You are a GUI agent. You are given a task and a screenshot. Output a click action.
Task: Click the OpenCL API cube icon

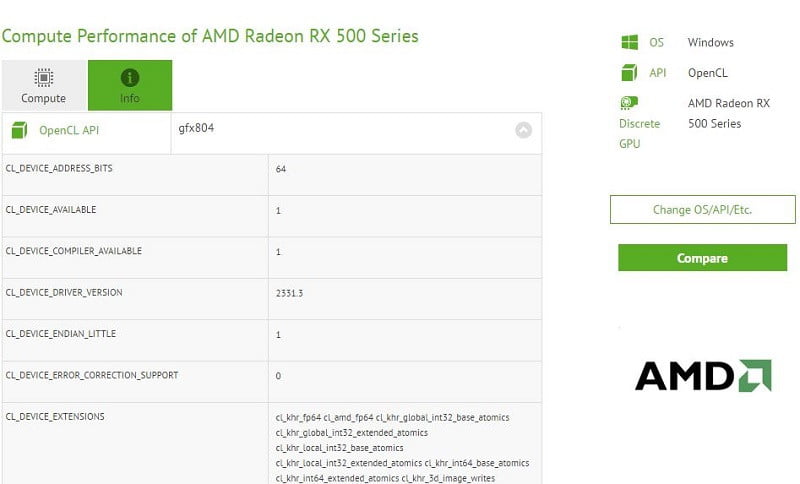click(x=20, y=130)
